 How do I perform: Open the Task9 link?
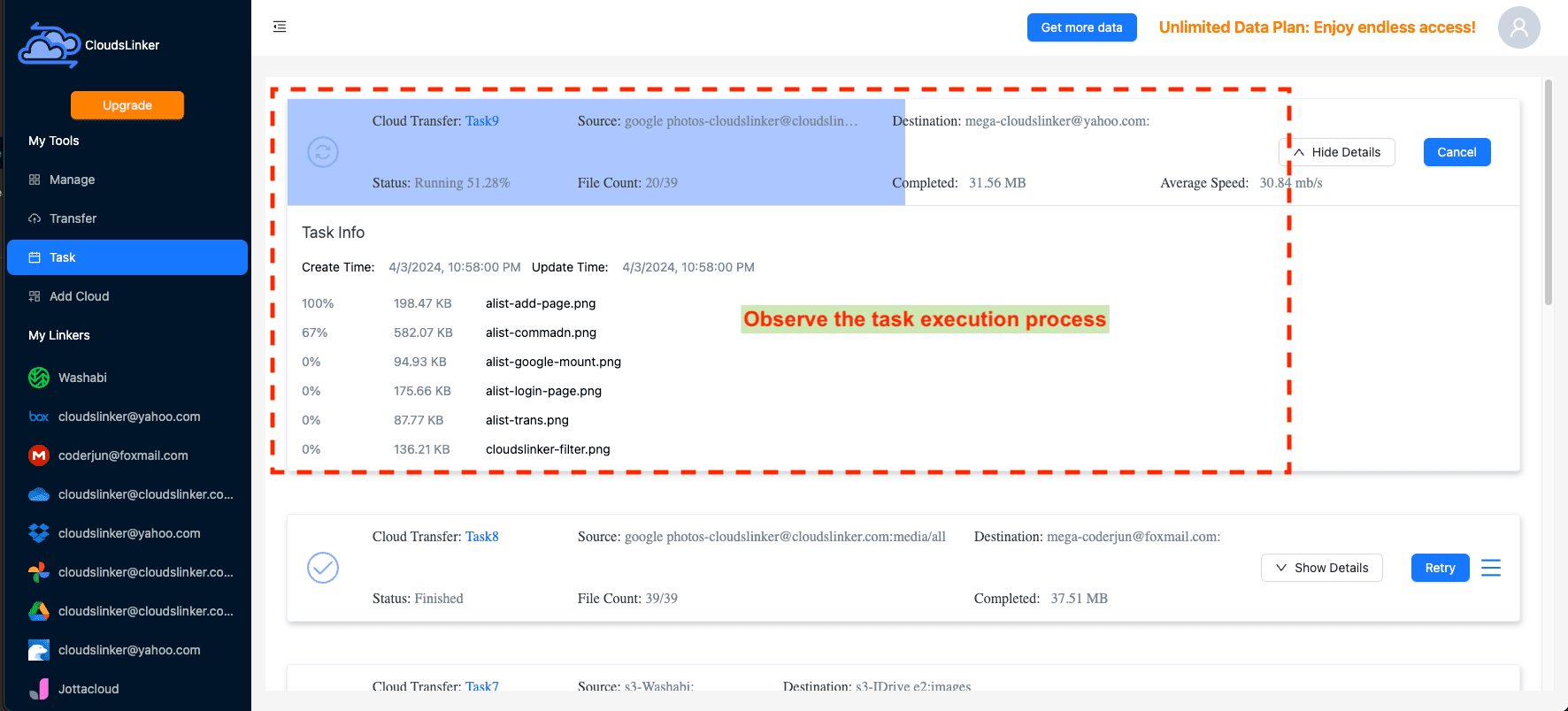pos(482,121)
